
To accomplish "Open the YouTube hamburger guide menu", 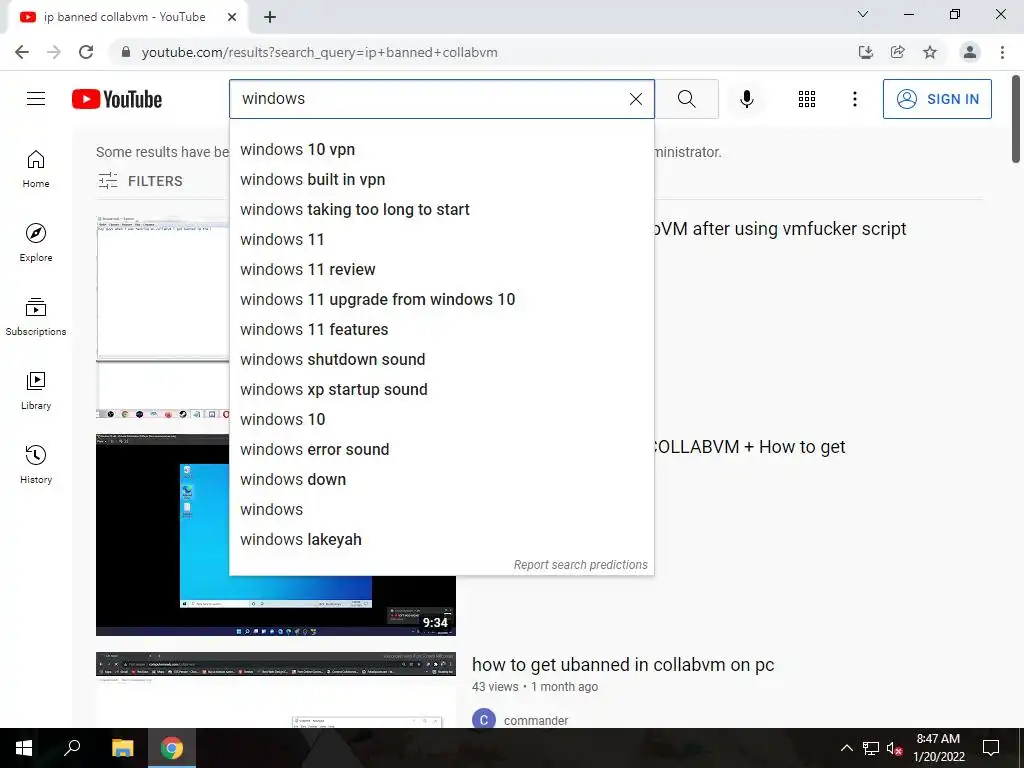I will click(36, 99).
